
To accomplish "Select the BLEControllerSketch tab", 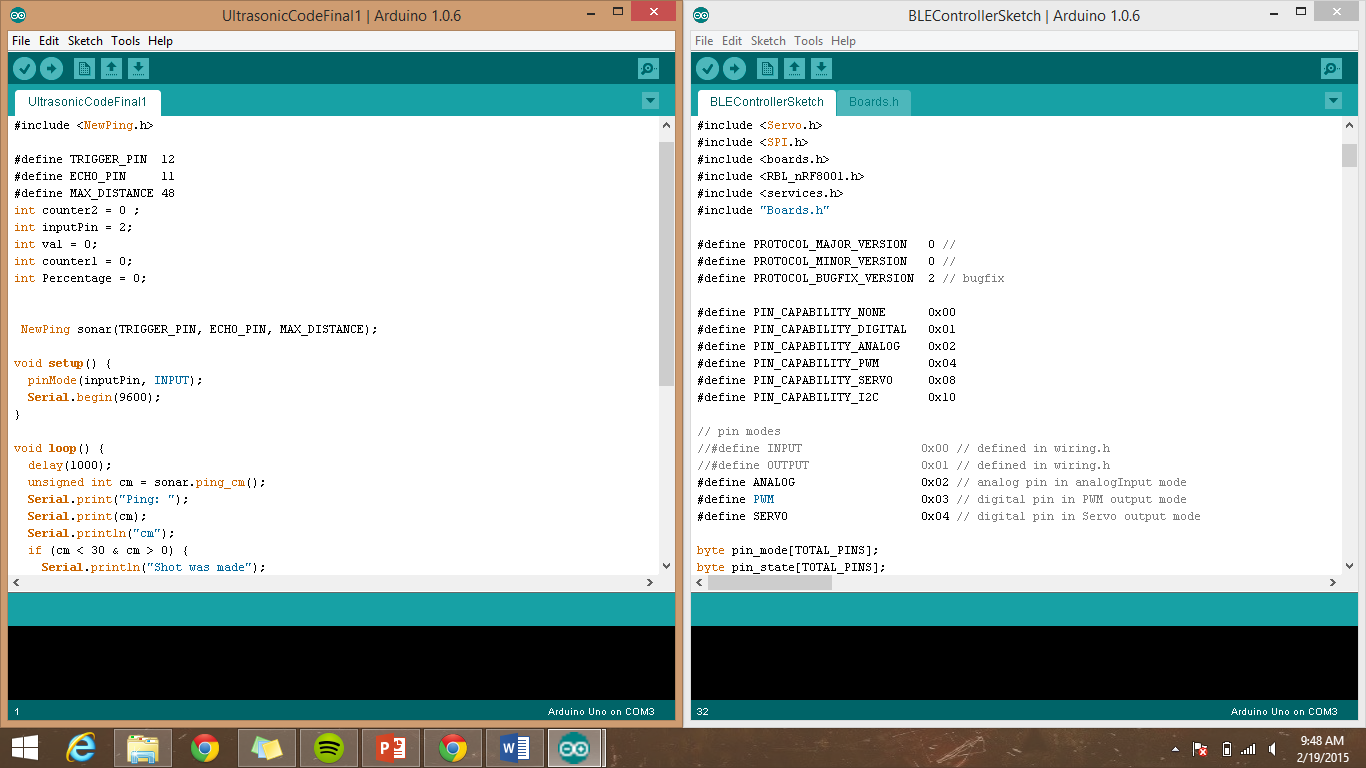I will coord(767,102).
